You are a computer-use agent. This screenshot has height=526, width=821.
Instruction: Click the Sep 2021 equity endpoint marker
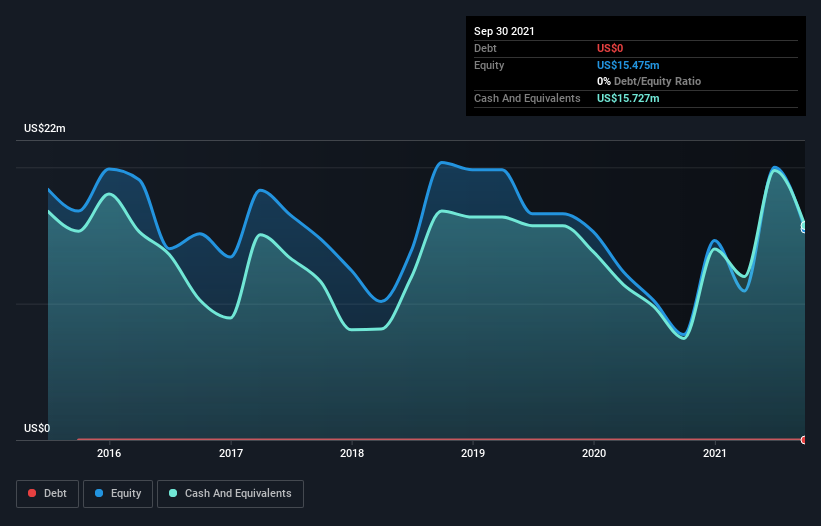tap(803, 227)
